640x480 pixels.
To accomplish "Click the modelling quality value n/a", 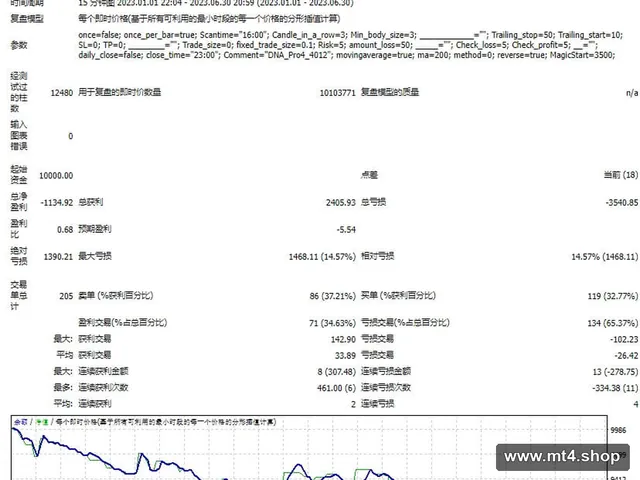I will point(632,93).
